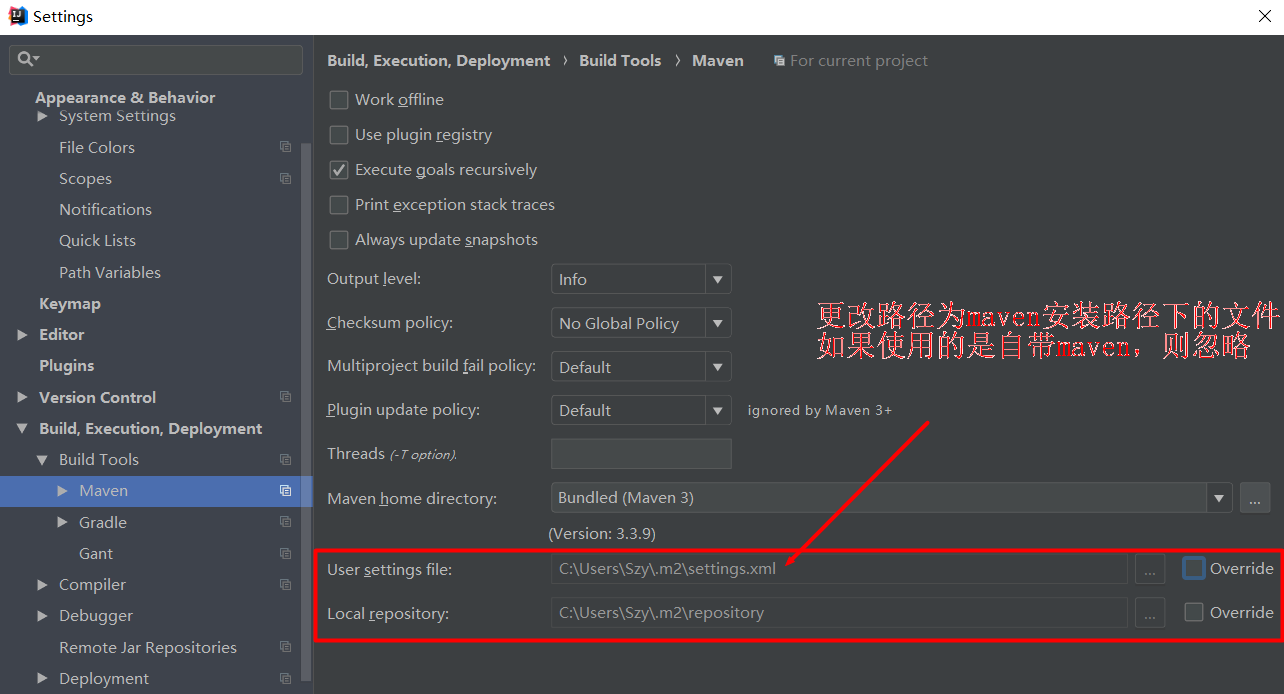1284x694 pixels.
Task: Select Scopes in settings tree
Action: tap(85, 178)
